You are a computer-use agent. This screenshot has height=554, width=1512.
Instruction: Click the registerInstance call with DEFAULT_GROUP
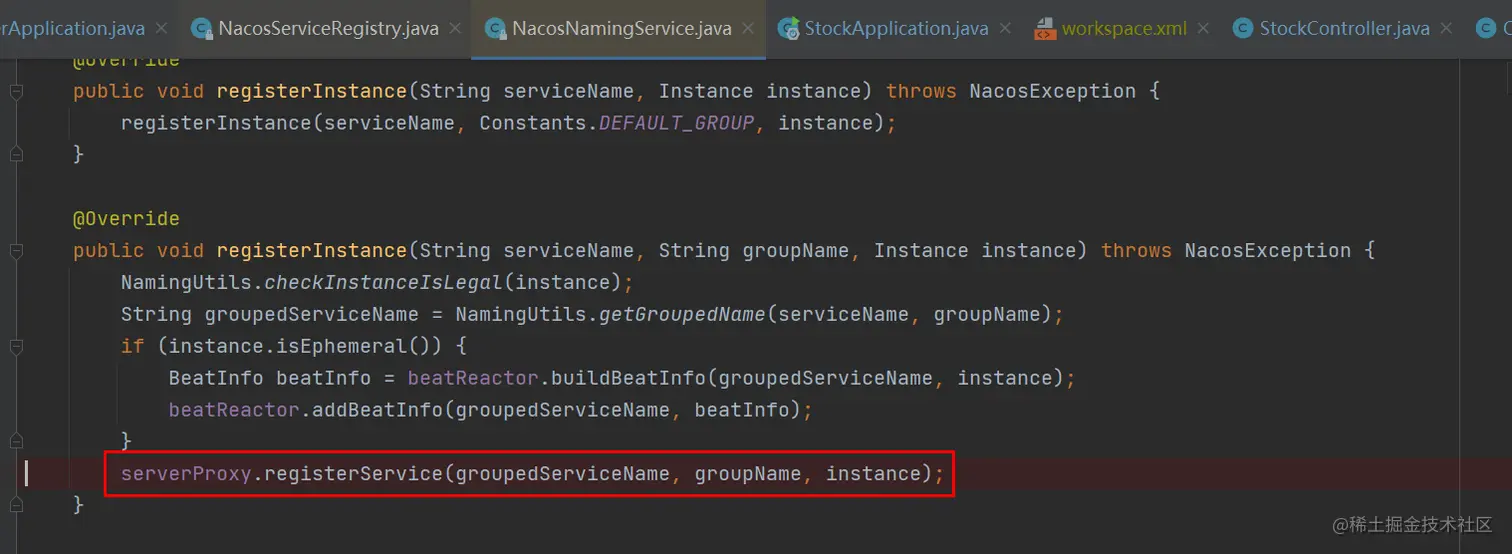point(216,123)
